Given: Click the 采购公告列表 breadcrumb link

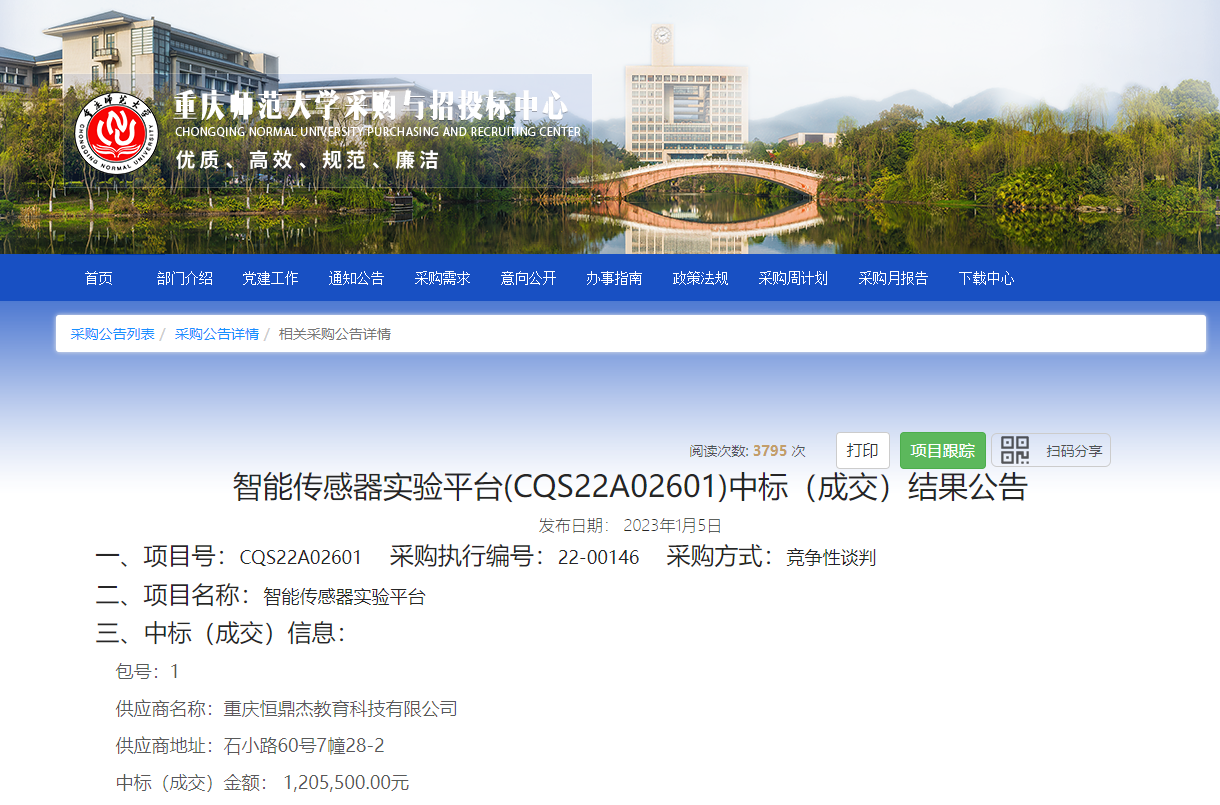Looking at the screenshot, I should [x=112, y=334].
